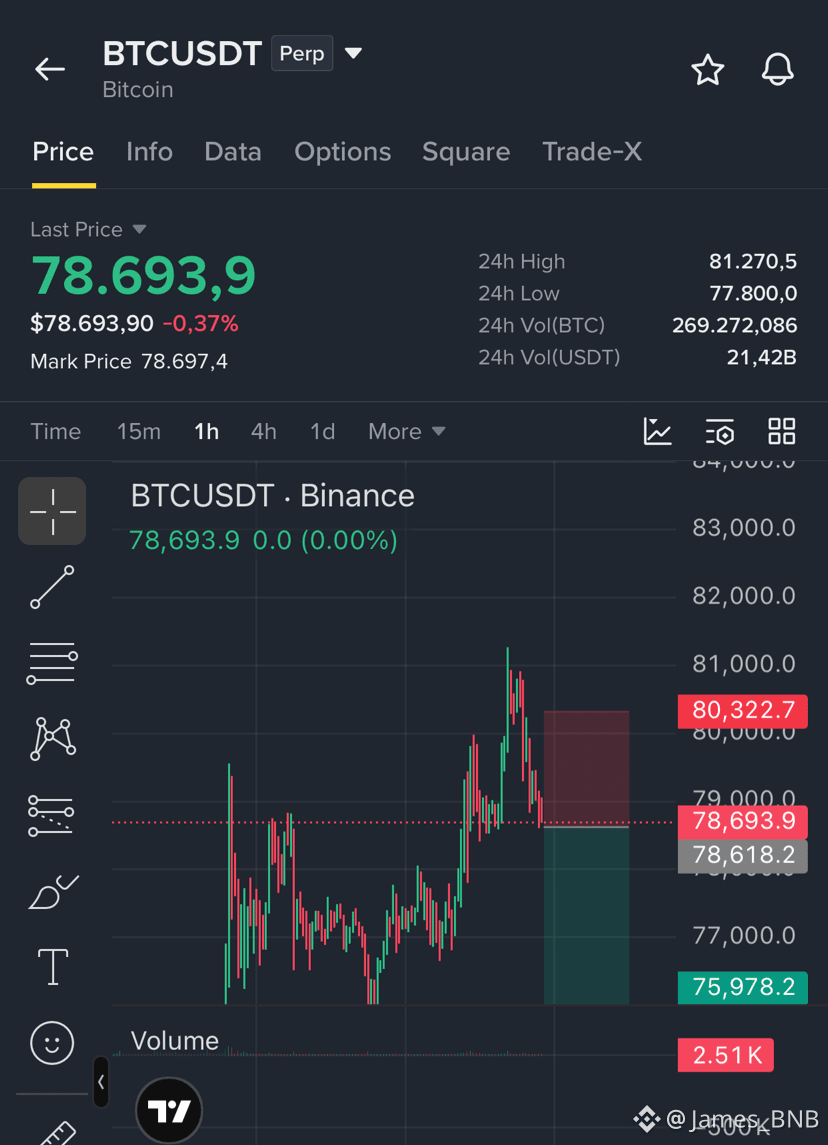Click the large 78.693,9 last price

tap(143, 276)
